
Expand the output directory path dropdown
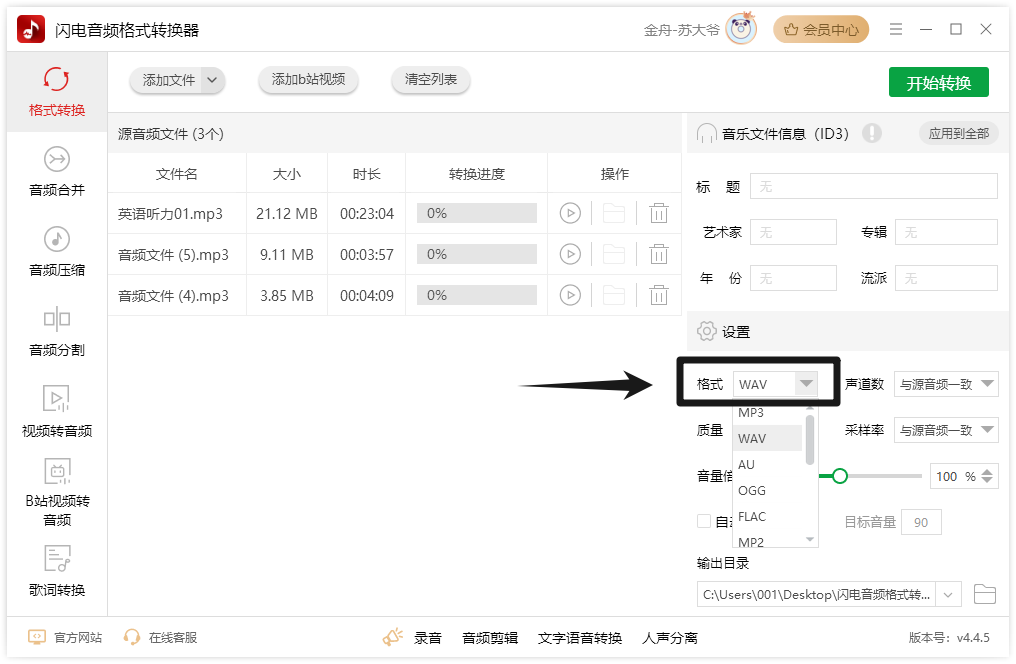click(x=948, y=594)
